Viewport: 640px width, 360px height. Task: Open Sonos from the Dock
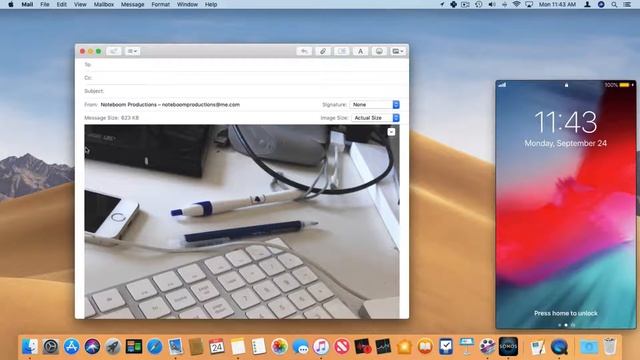[508, 347]
